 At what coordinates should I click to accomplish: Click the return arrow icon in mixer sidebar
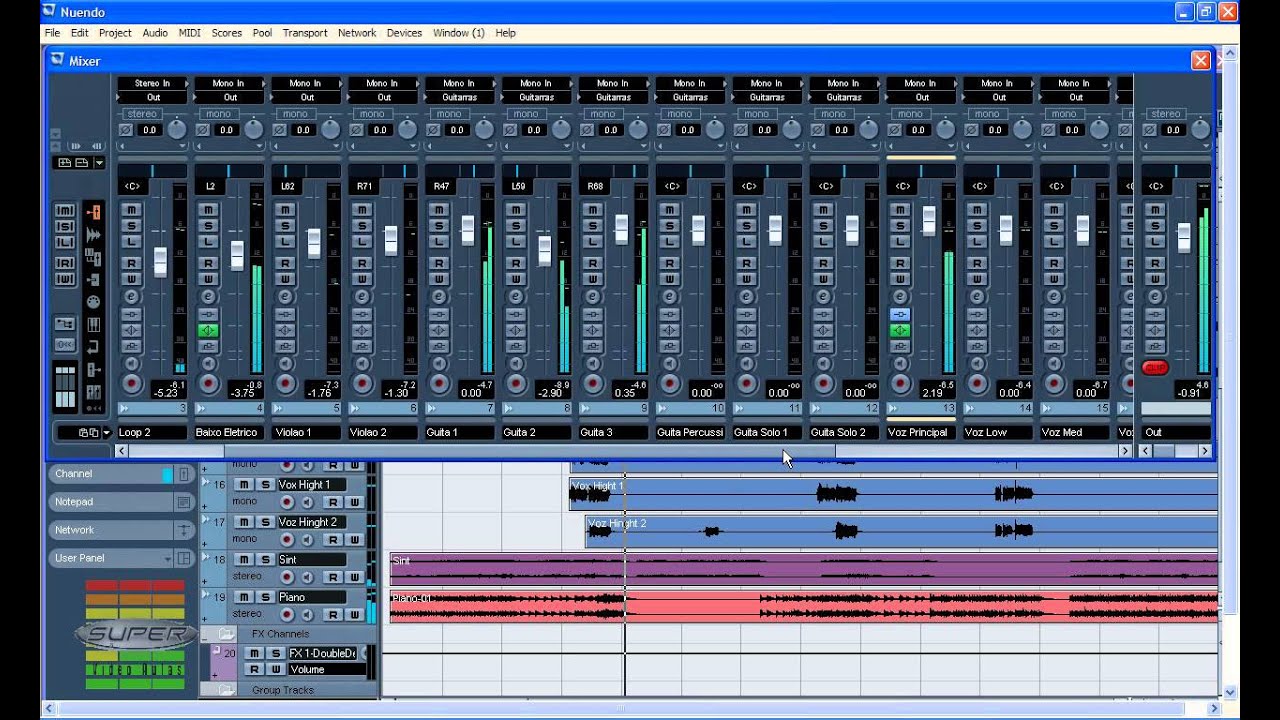click(94, 347)
